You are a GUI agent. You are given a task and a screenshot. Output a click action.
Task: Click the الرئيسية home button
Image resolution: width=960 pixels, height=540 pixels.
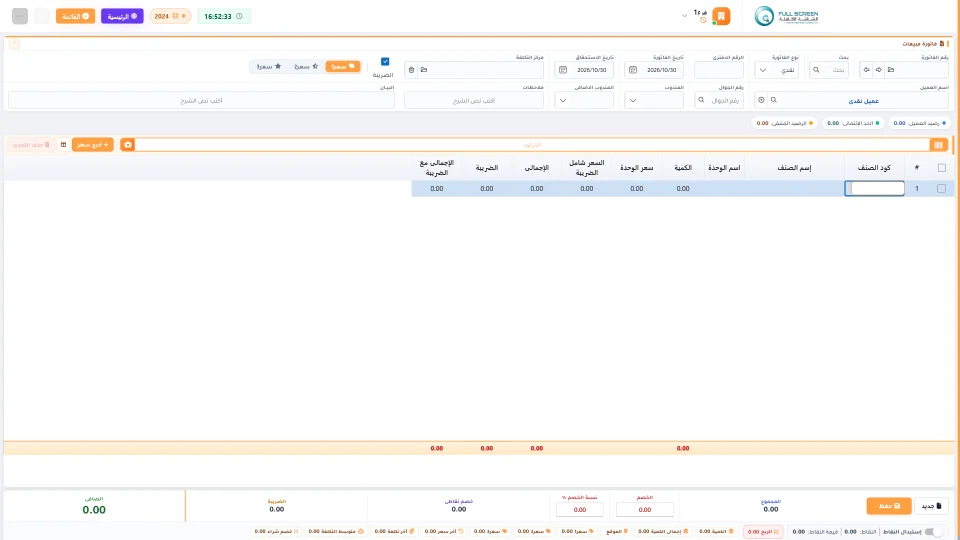pyautogui.click(x=122, y=16)
